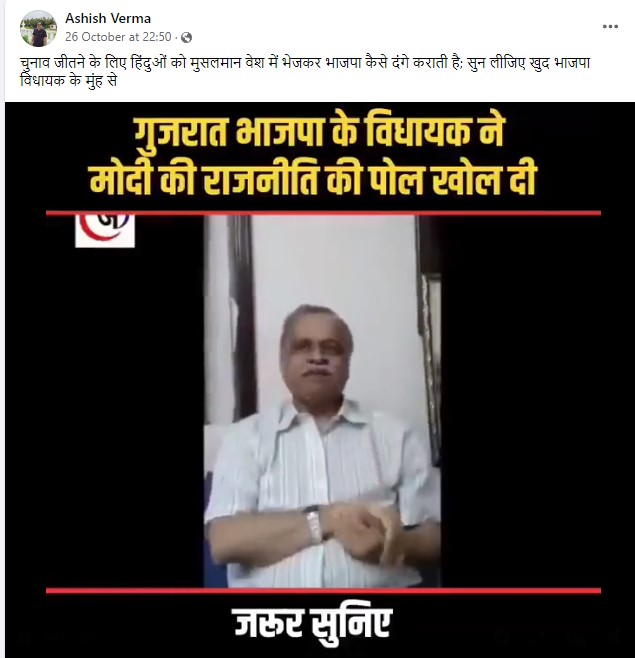
Task: Click the first caption line starting with चुनाव जीतने
Action: [x=305, y=63]
